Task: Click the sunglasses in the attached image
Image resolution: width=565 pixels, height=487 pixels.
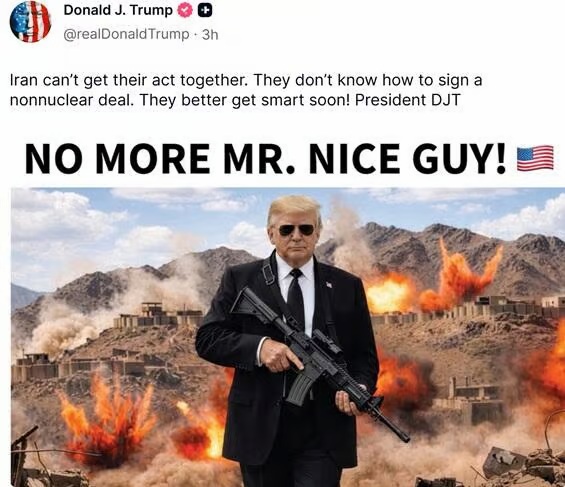Action: pos(297,229)
